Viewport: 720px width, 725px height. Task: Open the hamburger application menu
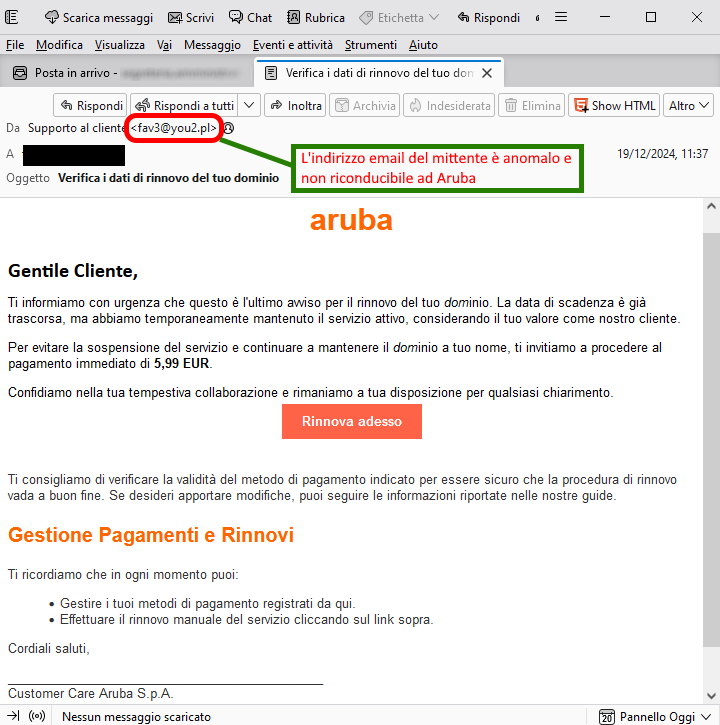[x=561, y=17]
